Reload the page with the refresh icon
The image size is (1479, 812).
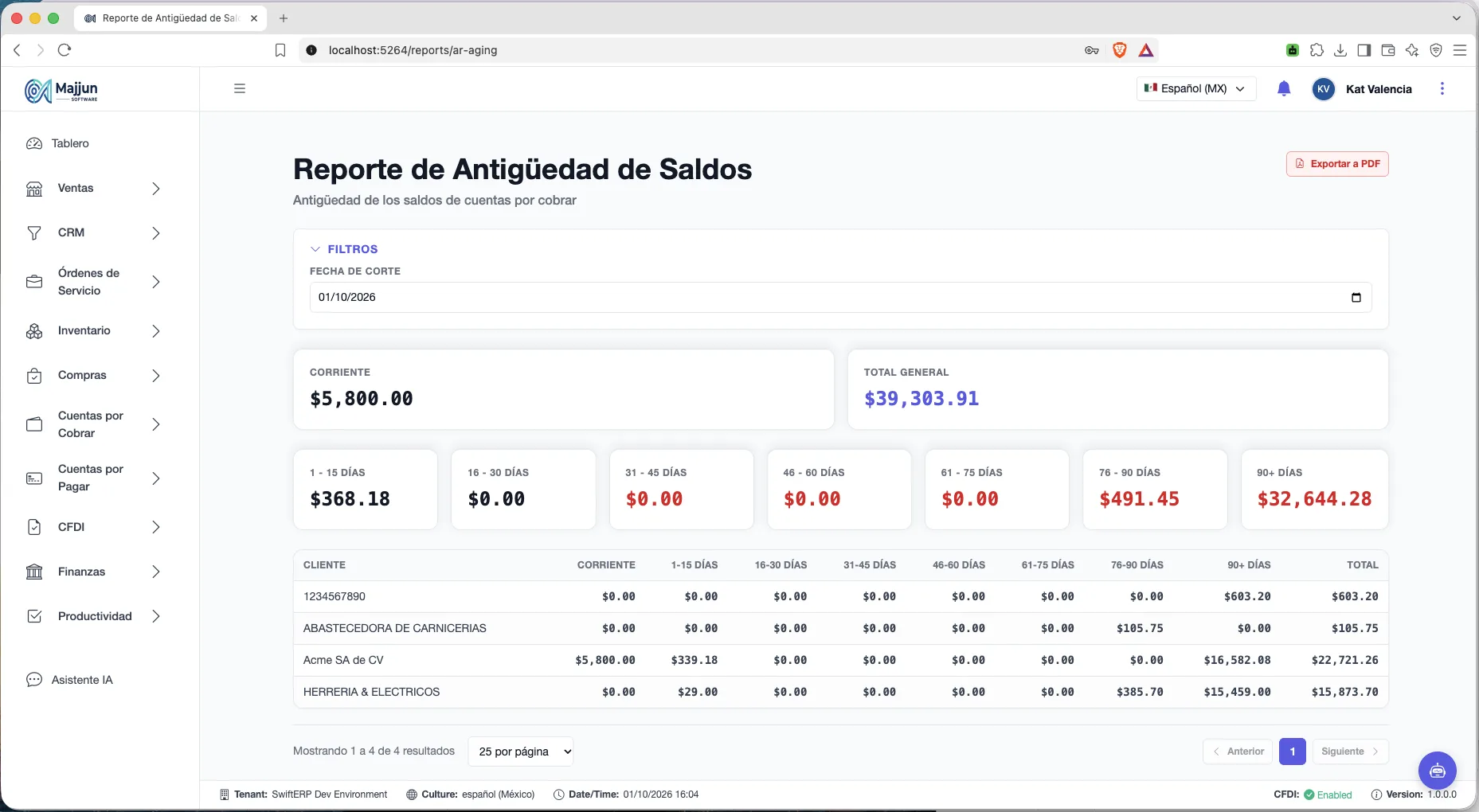point(65,50)
